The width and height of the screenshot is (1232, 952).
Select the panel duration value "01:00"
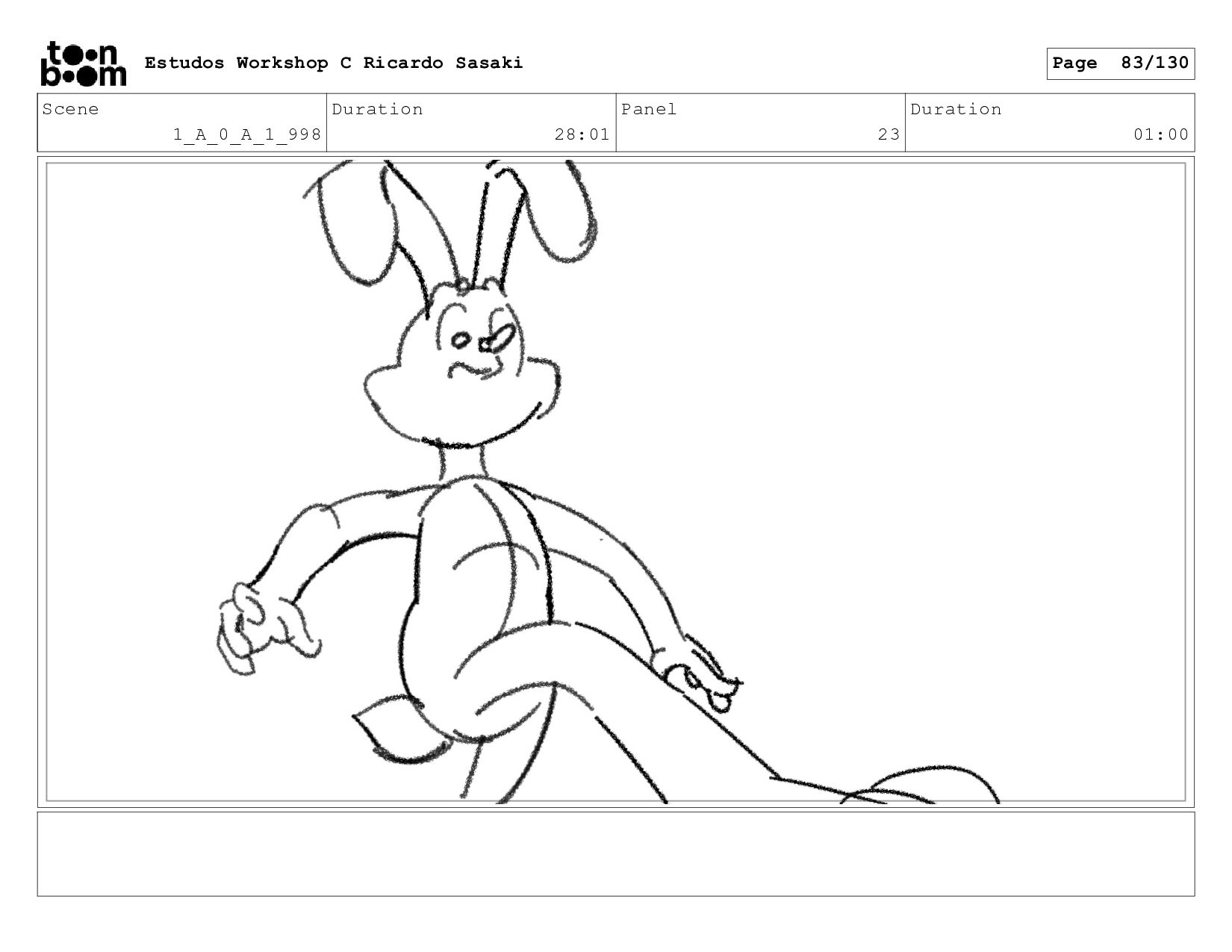click(x=1160, y=134)
